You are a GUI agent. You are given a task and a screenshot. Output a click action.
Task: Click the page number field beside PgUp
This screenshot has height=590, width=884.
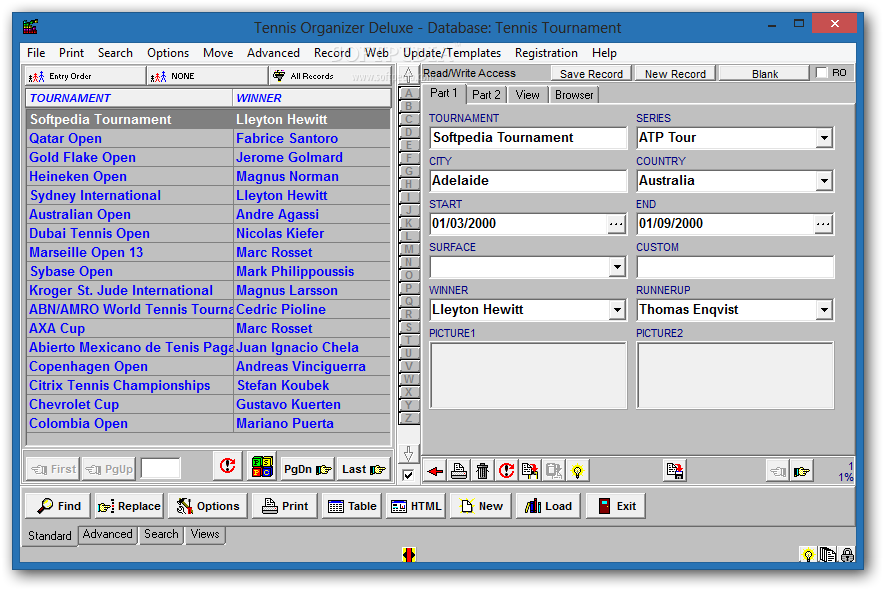(x=161, y=468)
